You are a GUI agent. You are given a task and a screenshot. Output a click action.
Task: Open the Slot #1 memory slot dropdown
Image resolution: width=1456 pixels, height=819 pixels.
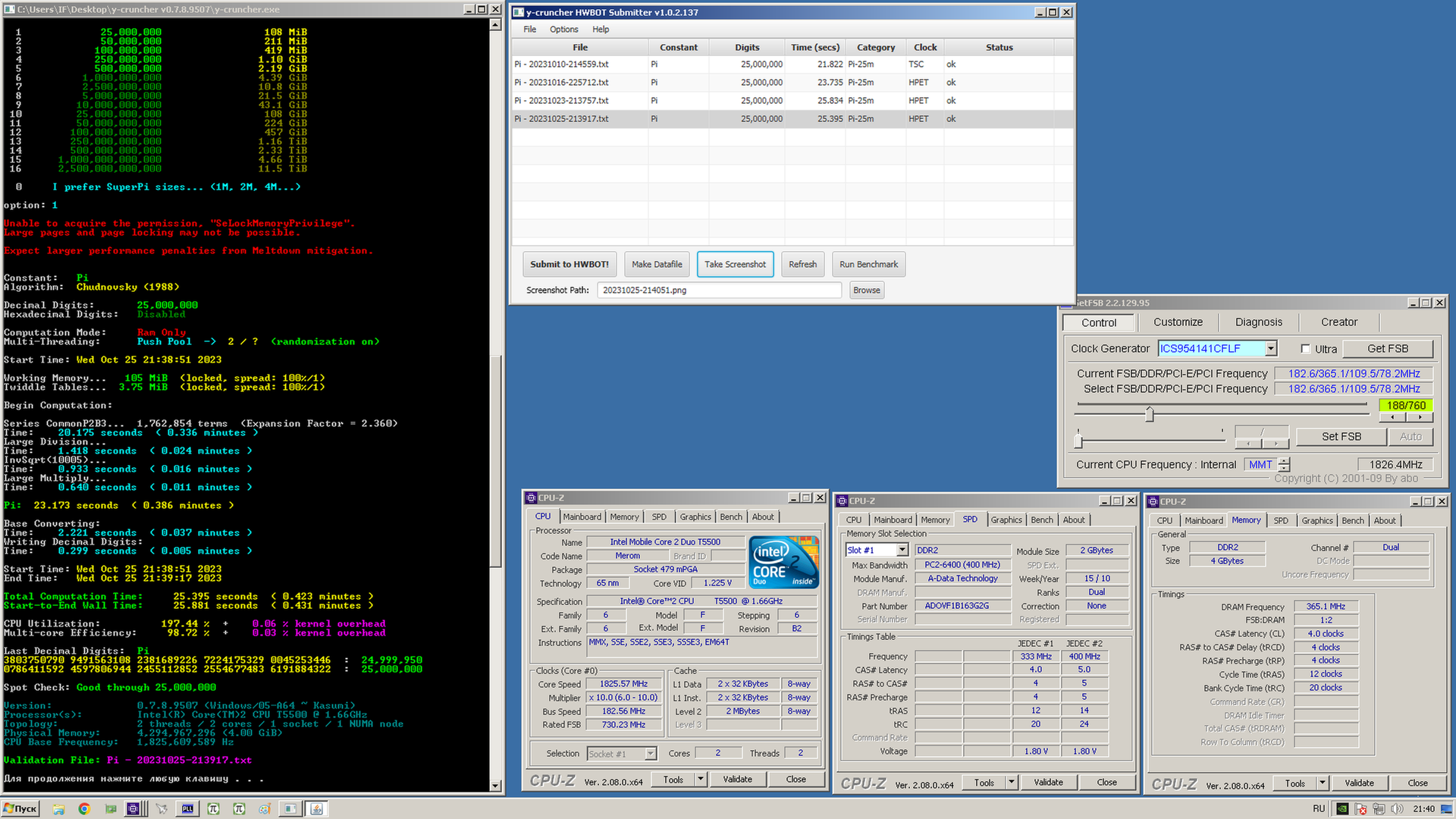902,550
